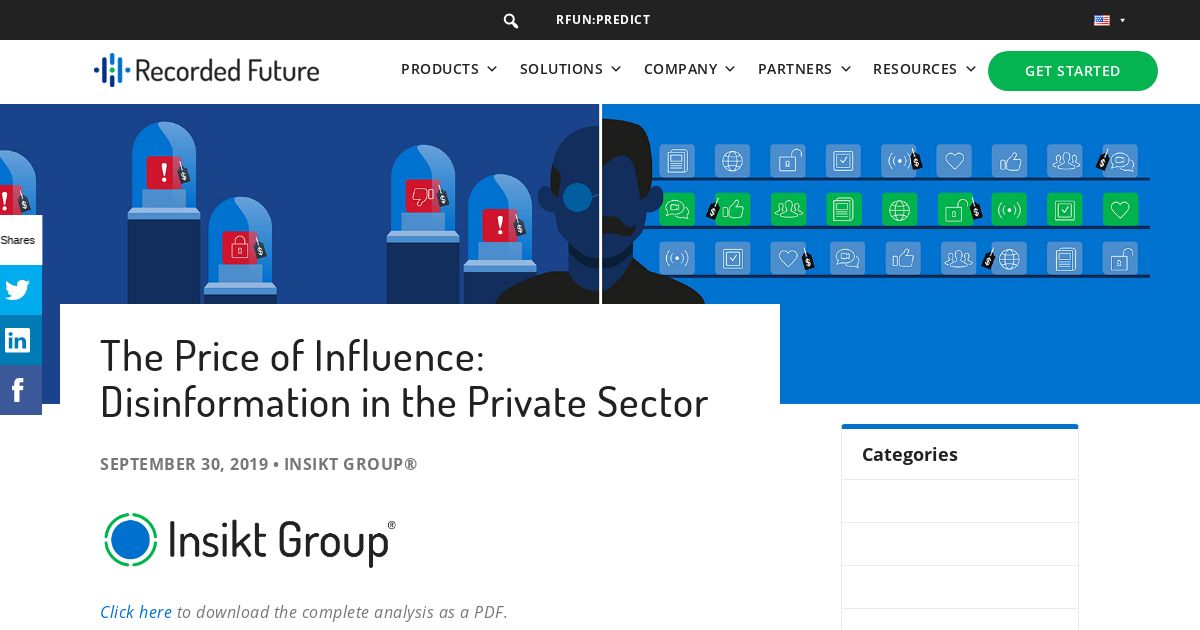
Task: Expand the Solutions dropdown menu
Action: point(571,69)
